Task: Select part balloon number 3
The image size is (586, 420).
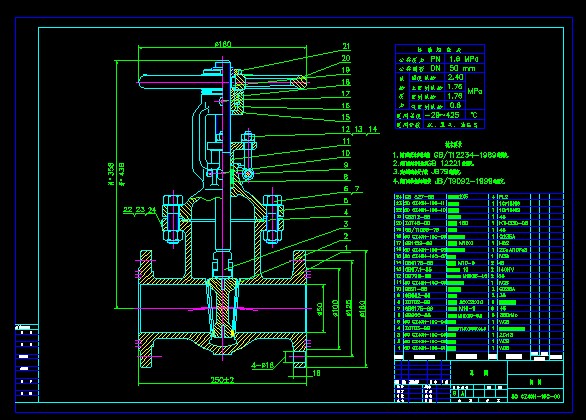Action: coord(346,224)
